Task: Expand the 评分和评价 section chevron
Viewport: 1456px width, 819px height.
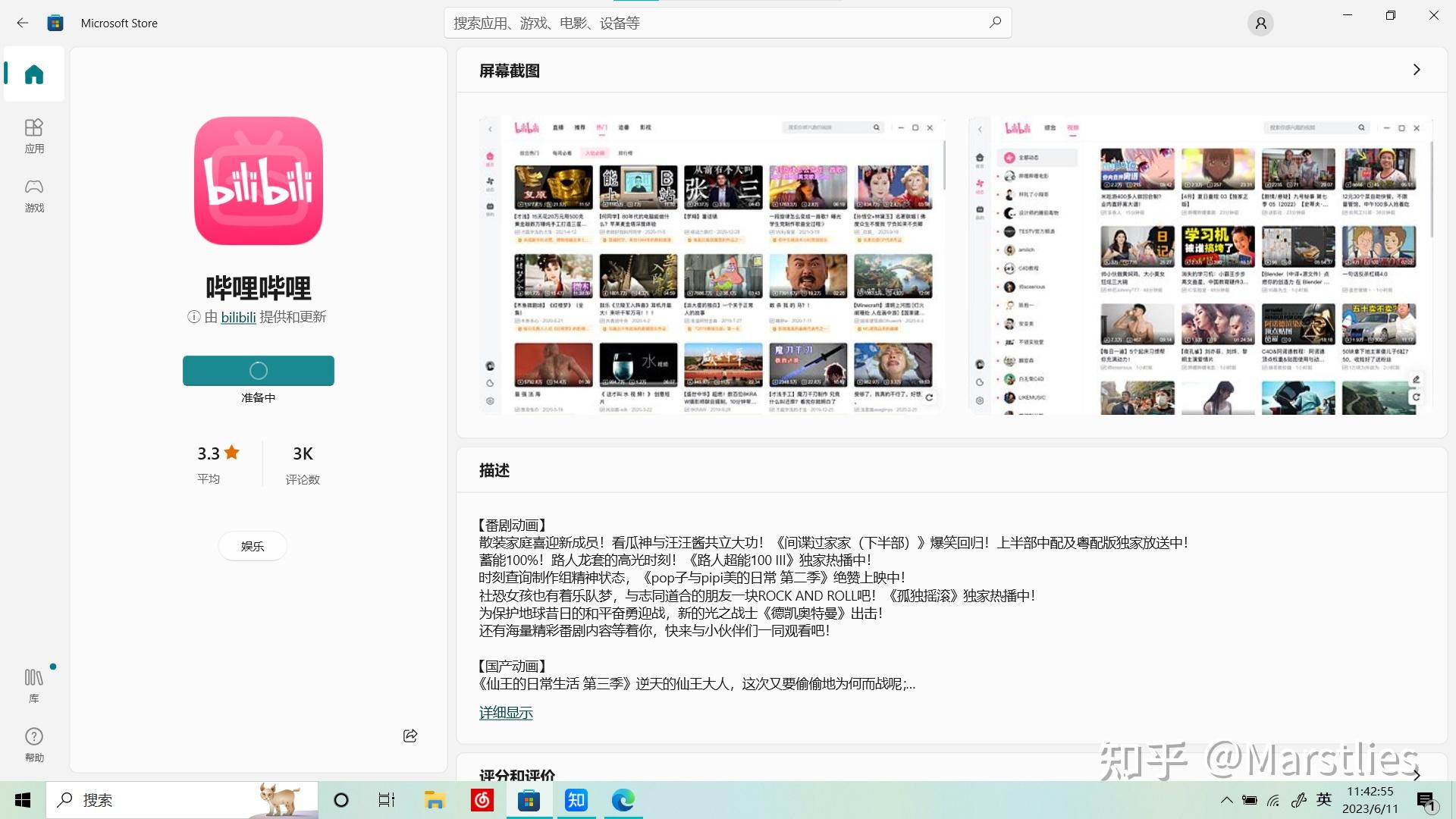Action: [x=1417, y=774]
